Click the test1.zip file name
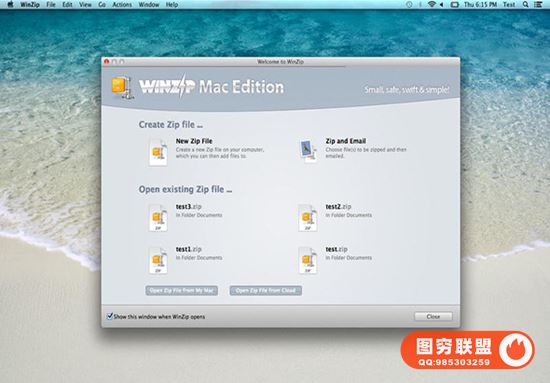This screenshot has width=550, height=383. pos(189,249)
